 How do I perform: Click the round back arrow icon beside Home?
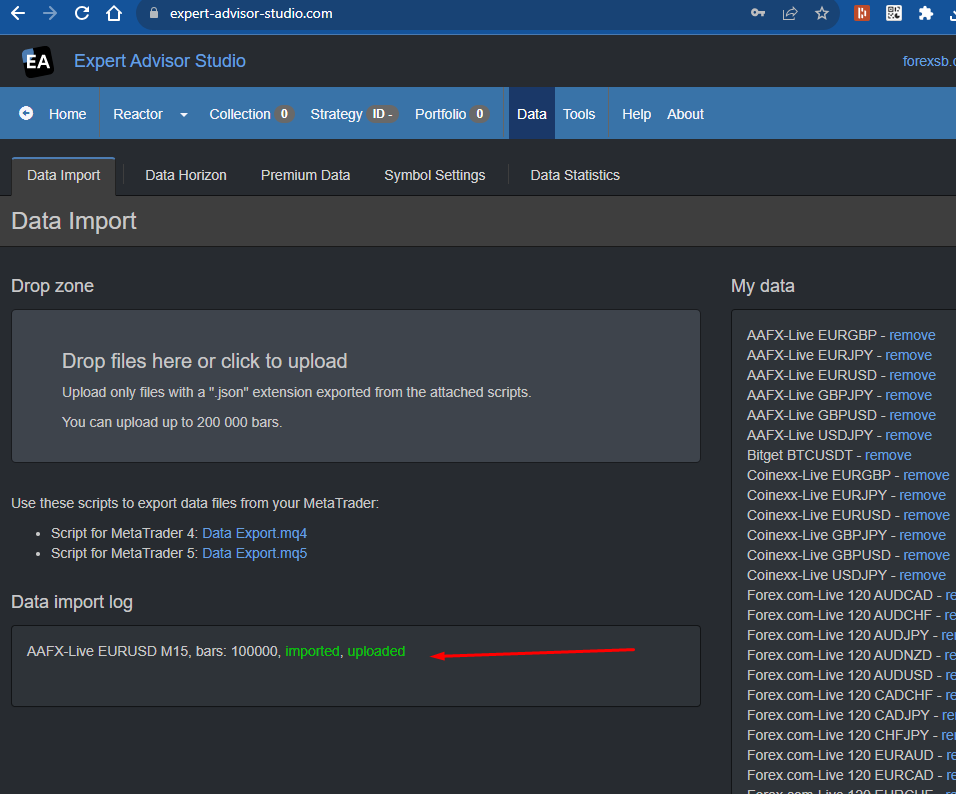click(26, 113)
